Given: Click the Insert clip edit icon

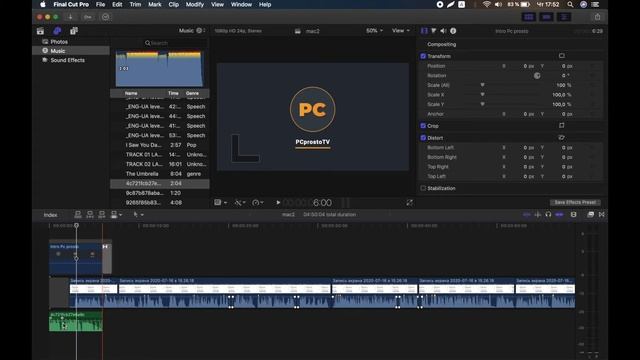Looking at the screenshot, I should click(90, 215).
